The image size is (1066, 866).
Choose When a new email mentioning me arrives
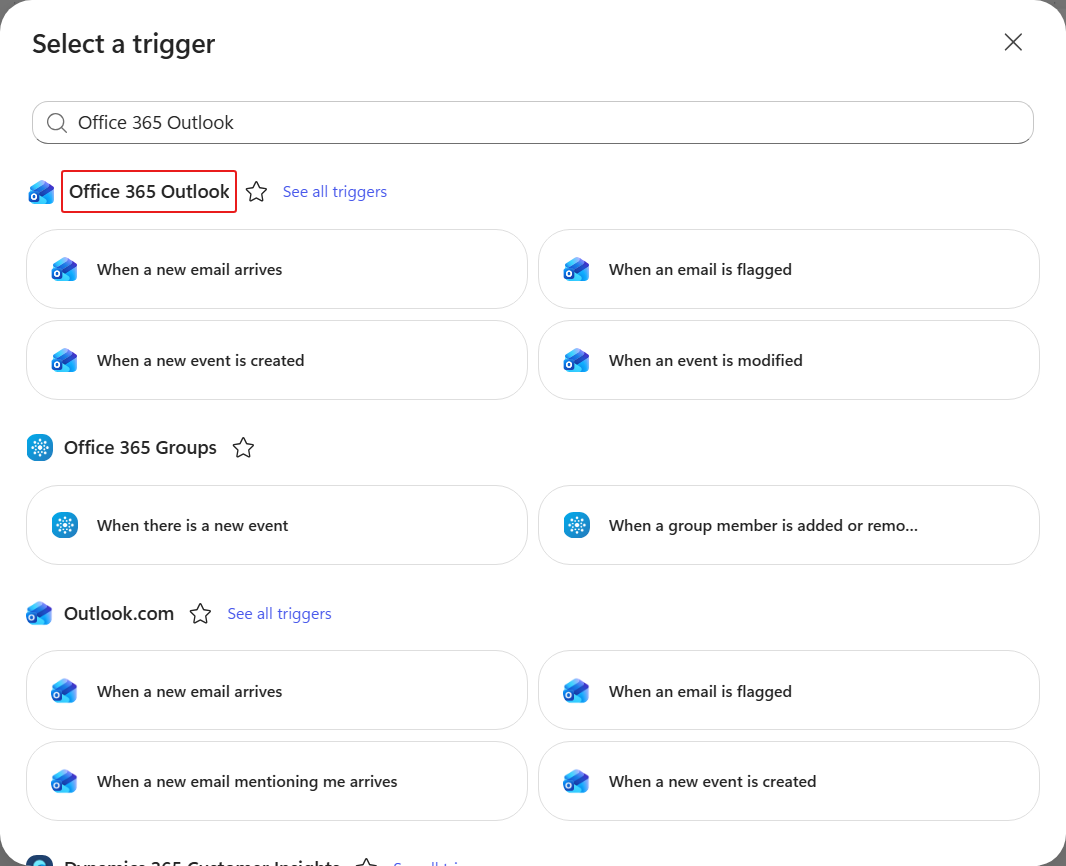(277, 781)
